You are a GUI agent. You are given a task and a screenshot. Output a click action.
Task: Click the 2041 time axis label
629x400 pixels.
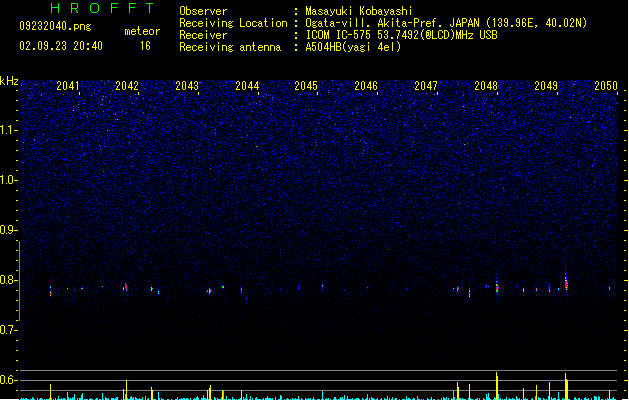click(x=67, y=86)
